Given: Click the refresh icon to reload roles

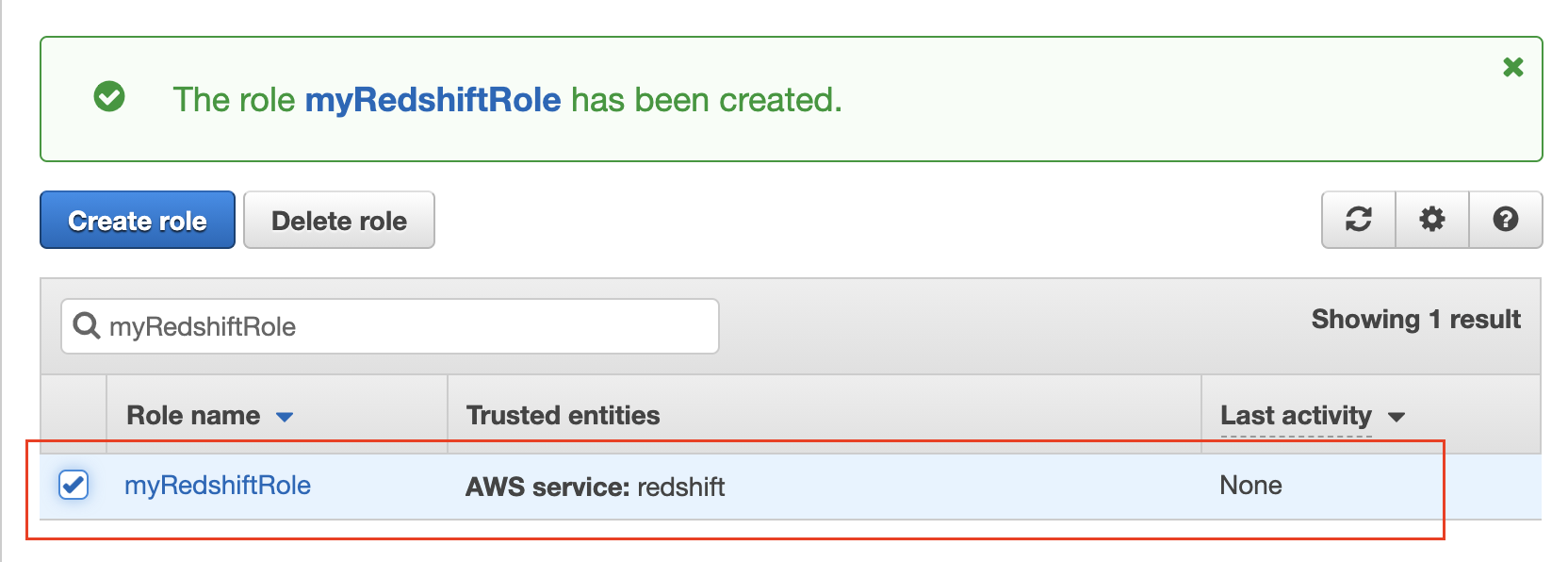Looking at the screenshot, I should pos(1357,220).
